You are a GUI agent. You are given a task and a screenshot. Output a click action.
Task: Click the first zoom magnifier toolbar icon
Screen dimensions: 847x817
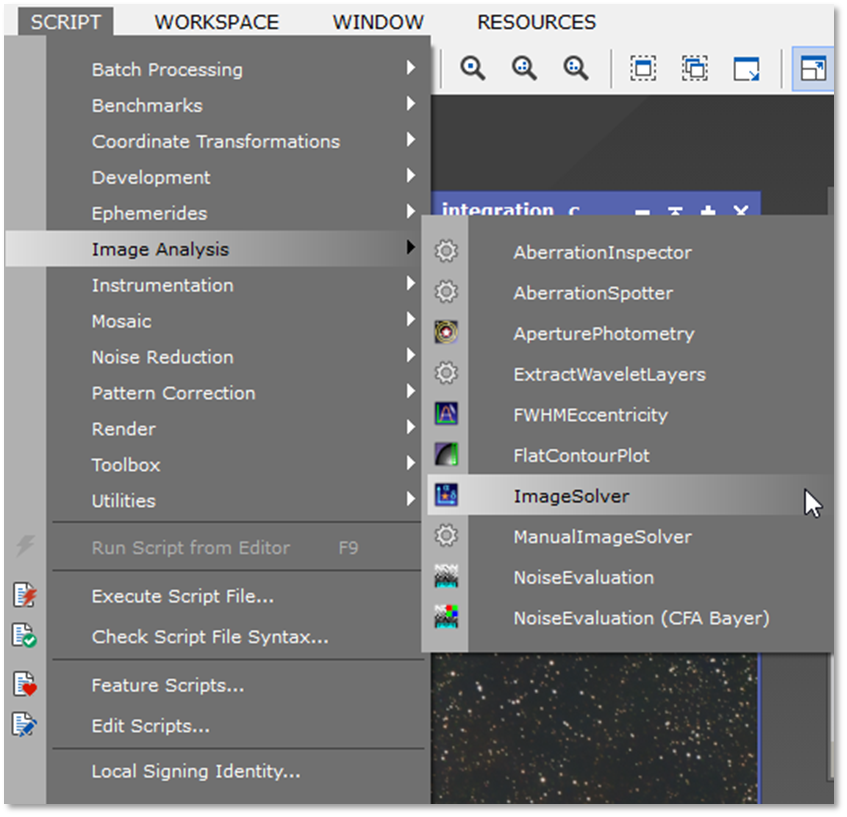point(472,68)
